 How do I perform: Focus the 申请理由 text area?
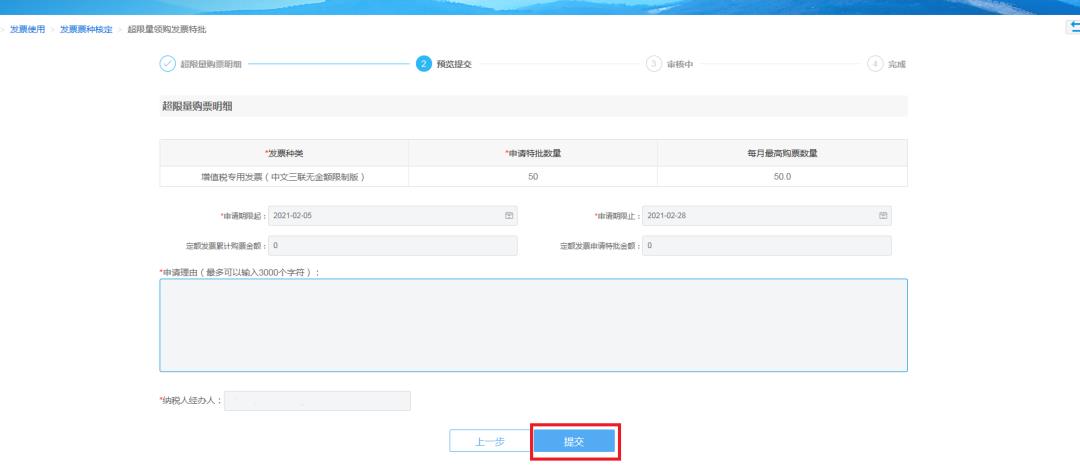pyautogui.click(x=533, y=325)
